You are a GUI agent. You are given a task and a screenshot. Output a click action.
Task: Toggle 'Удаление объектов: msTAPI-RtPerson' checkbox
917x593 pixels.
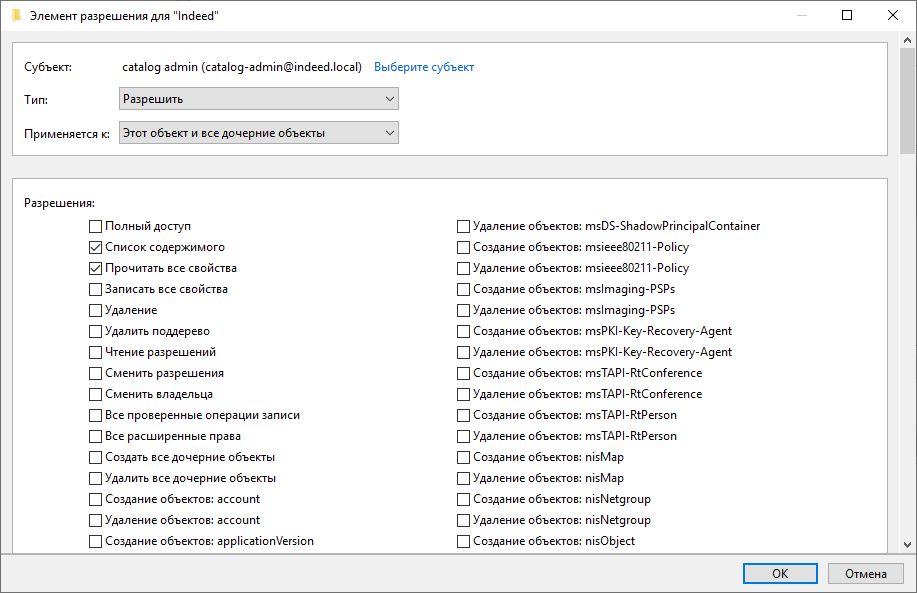(x=464, y=436)
